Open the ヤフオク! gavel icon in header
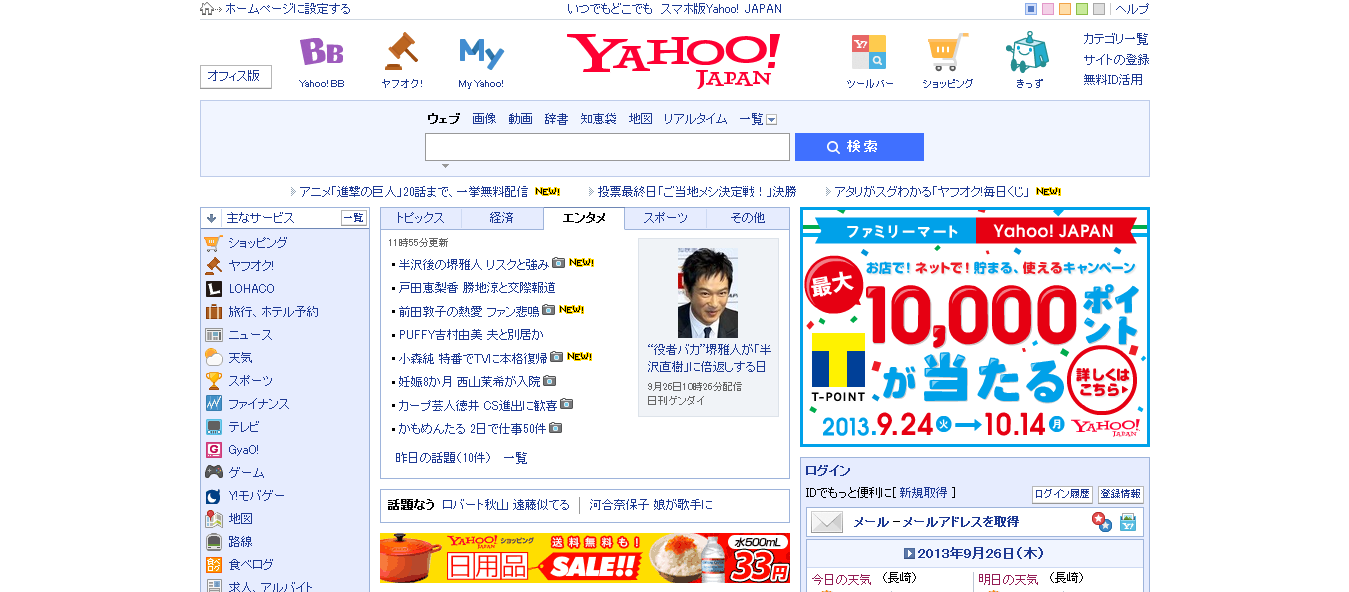 point(401,53)
